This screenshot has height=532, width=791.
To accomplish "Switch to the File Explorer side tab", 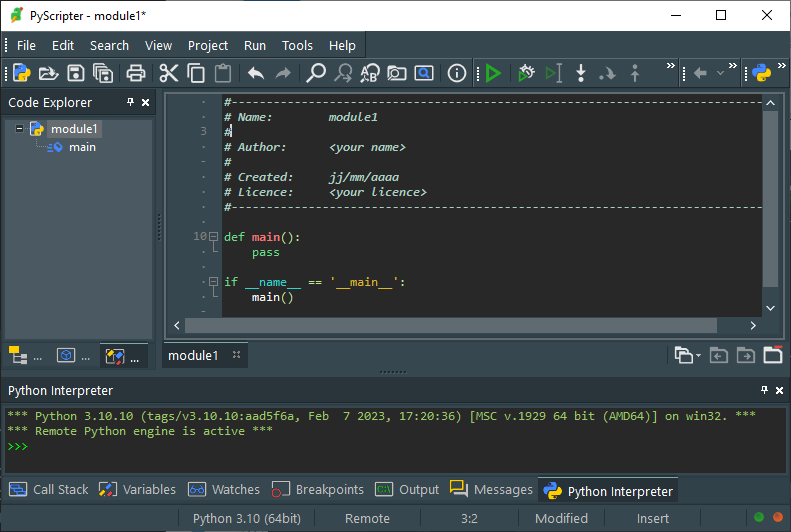I will (x=26, y=356).
